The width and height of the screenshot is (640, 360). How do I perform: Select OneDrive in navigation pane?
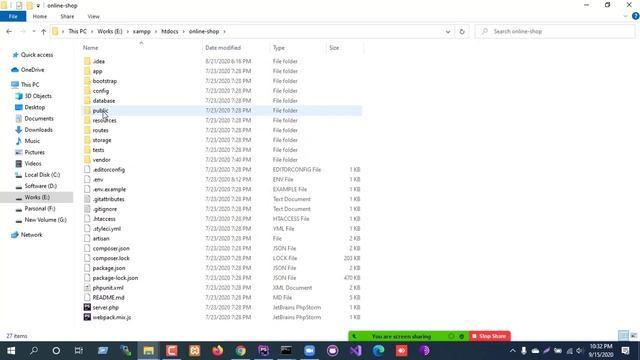[32, 70]
